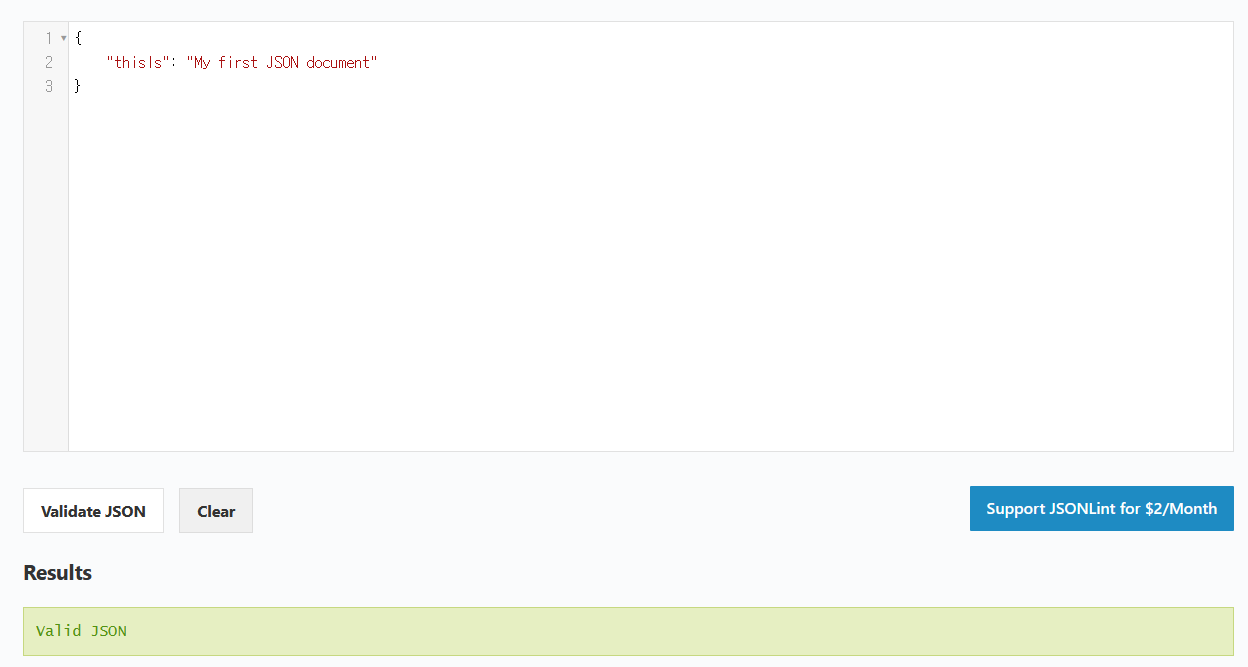Collapse the JSON object fold arrow
The image size is (1248, 667).
click(x=64, y=38)
